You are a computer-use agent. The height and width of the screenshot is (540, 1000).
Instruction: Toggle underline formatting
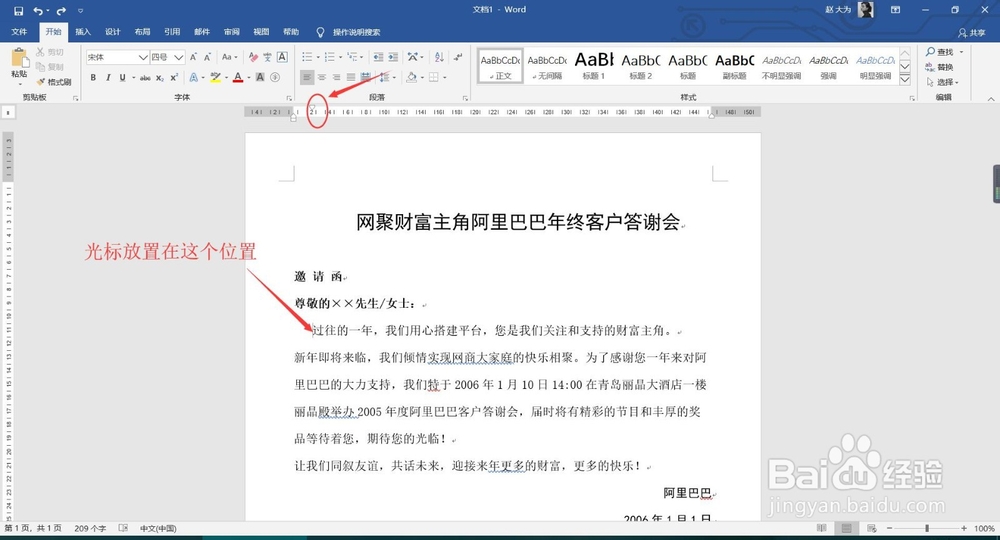click(122, 78)
